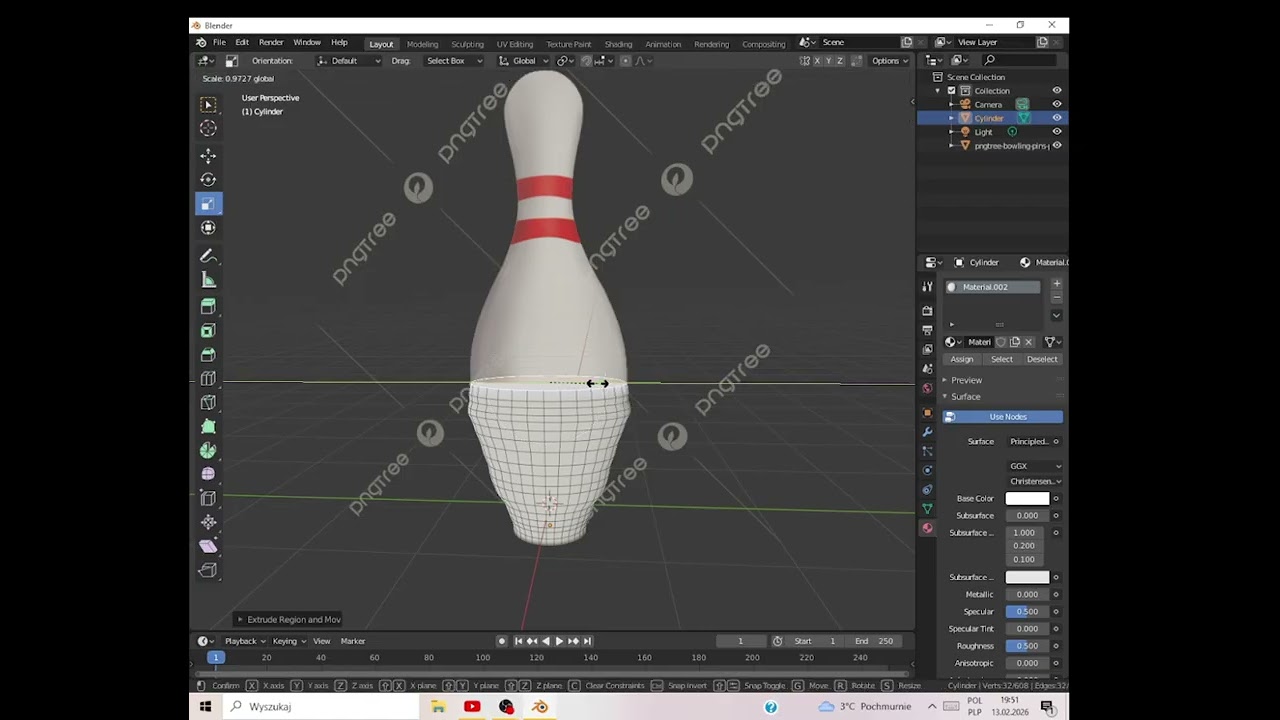The width and height of the screenshot is (1280, 720).
Task: Open the Drag Select Box dropdown
Action: click(454, 61)
